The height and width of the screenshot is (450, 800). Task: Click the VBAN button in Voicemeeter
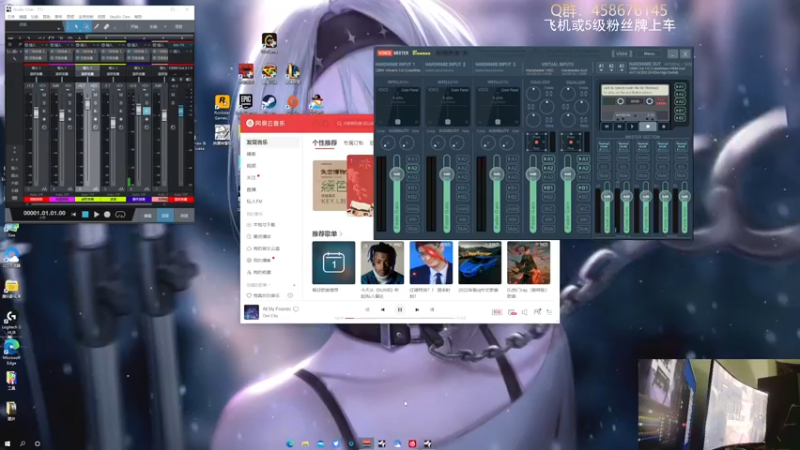click(621, 54)
